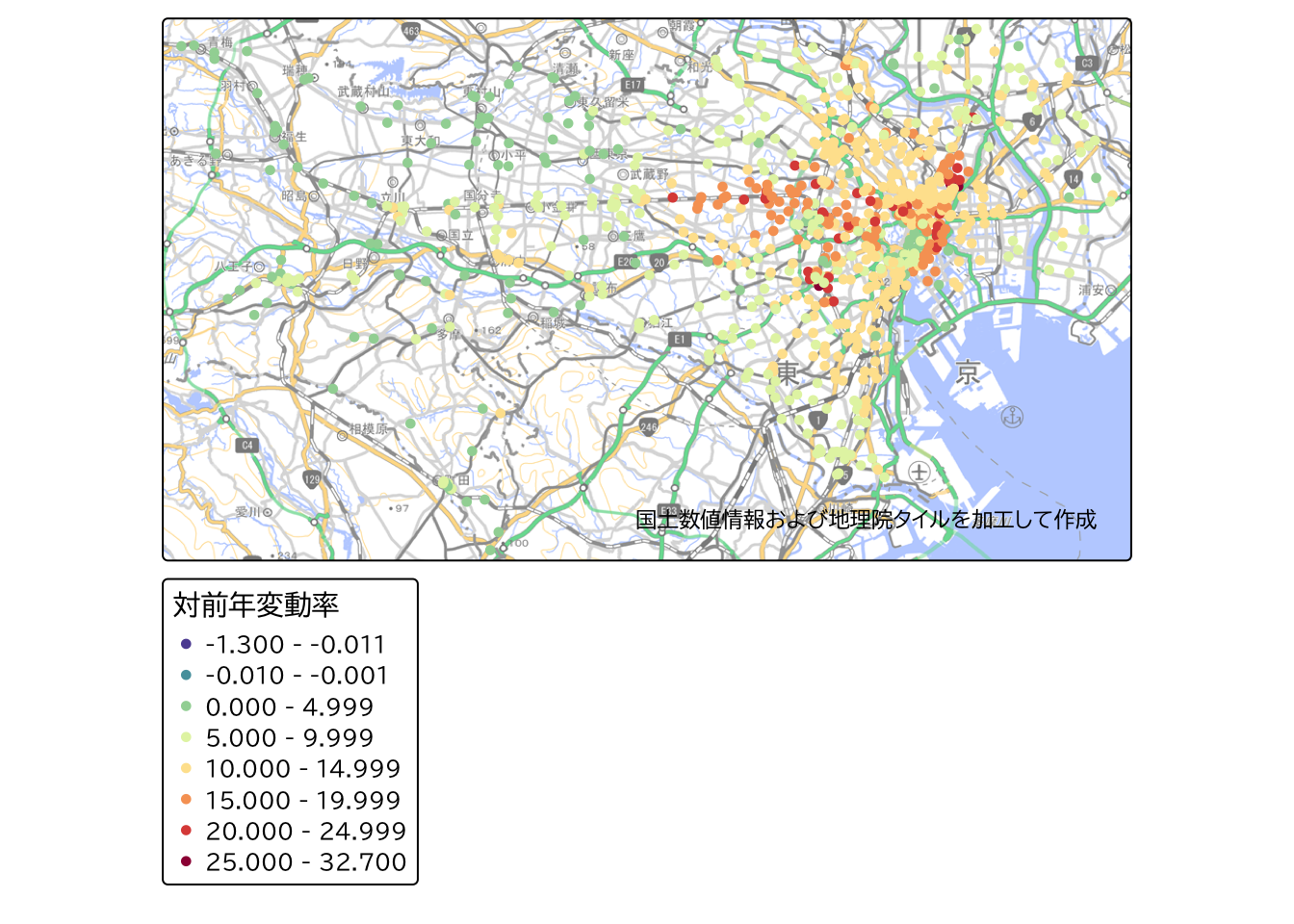Click the anchor port symbol in Tokyo Bay
The image size is (1294, 924).
coord(1012,417)
